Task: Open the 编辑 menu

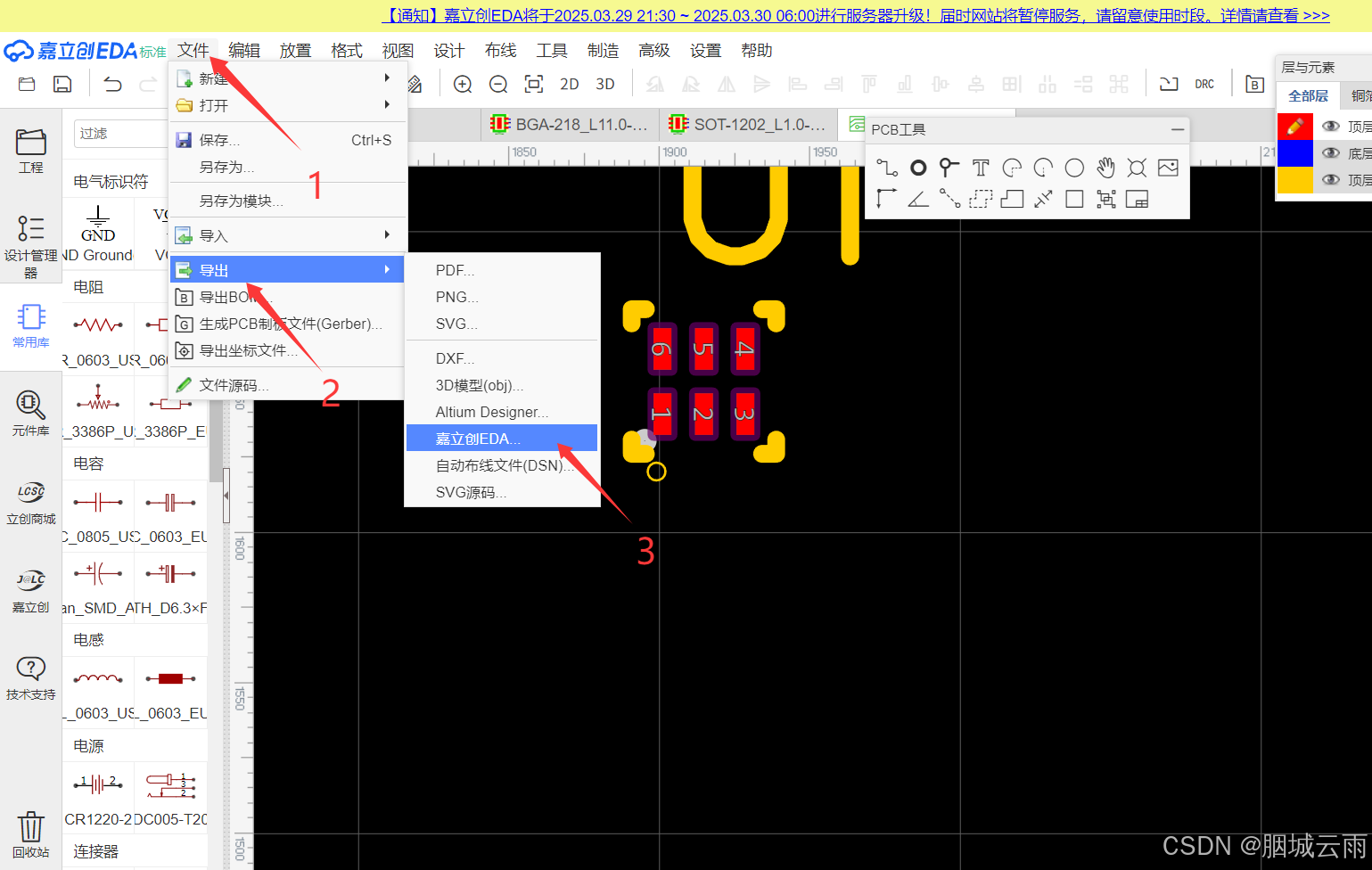Action: click(x=244, y=51)
